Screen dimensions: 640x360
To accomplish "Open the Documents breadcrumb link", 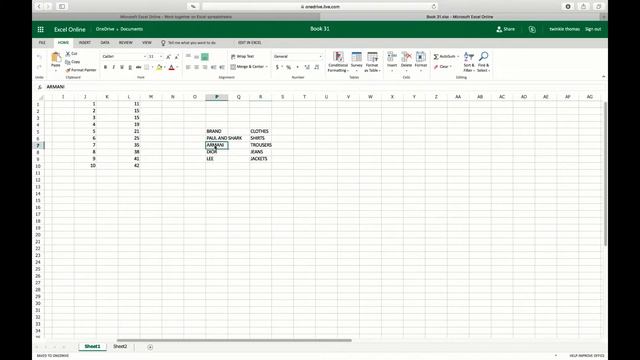I will (x=131, y=29).
